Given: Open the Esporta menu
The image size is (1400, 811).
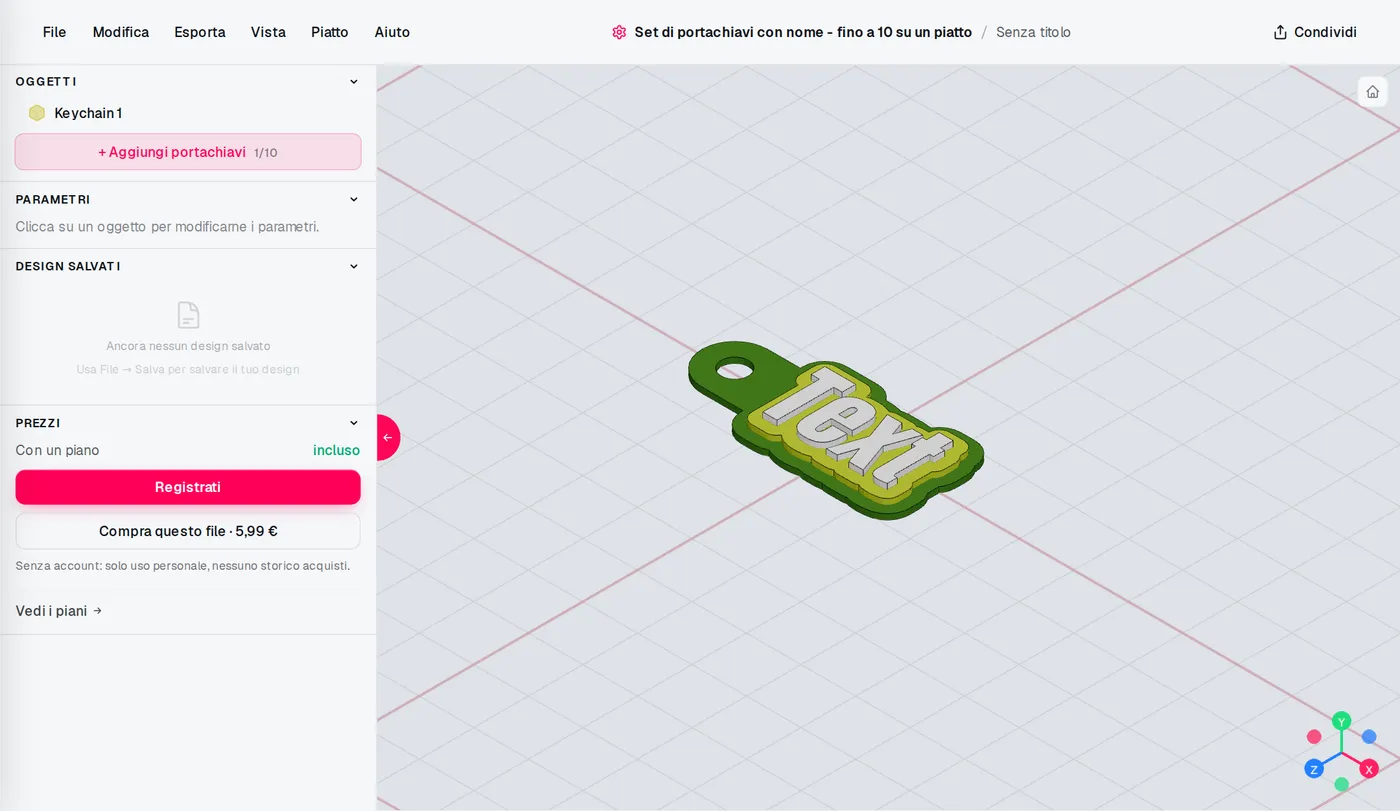Looking at the screenshot, I should [200, 32].
